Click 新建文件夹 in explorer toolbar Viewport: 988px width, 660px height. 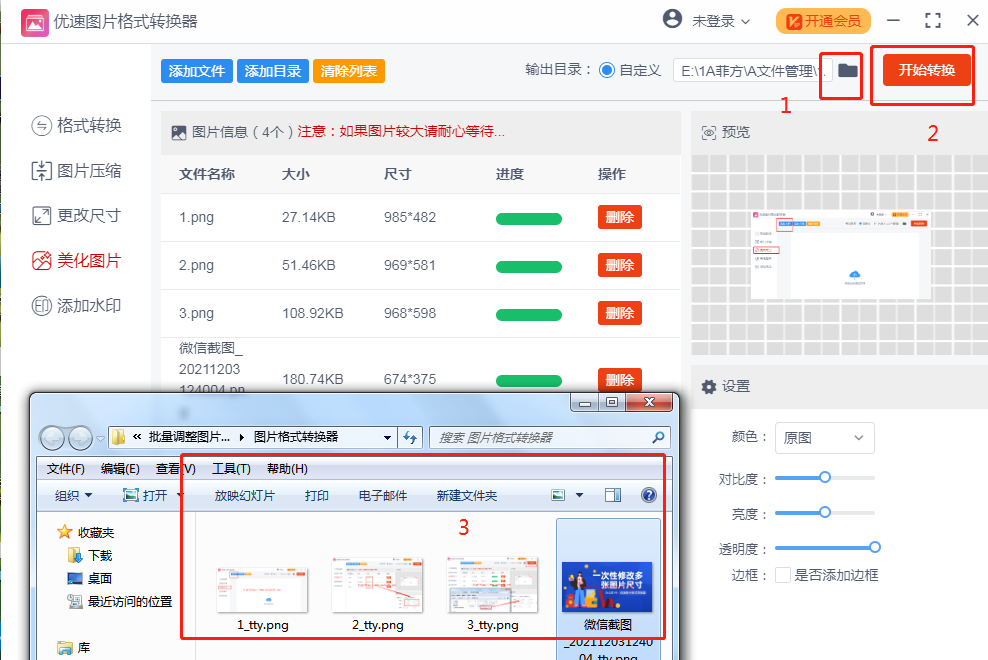pyautogui.click(x=467, y=495)
